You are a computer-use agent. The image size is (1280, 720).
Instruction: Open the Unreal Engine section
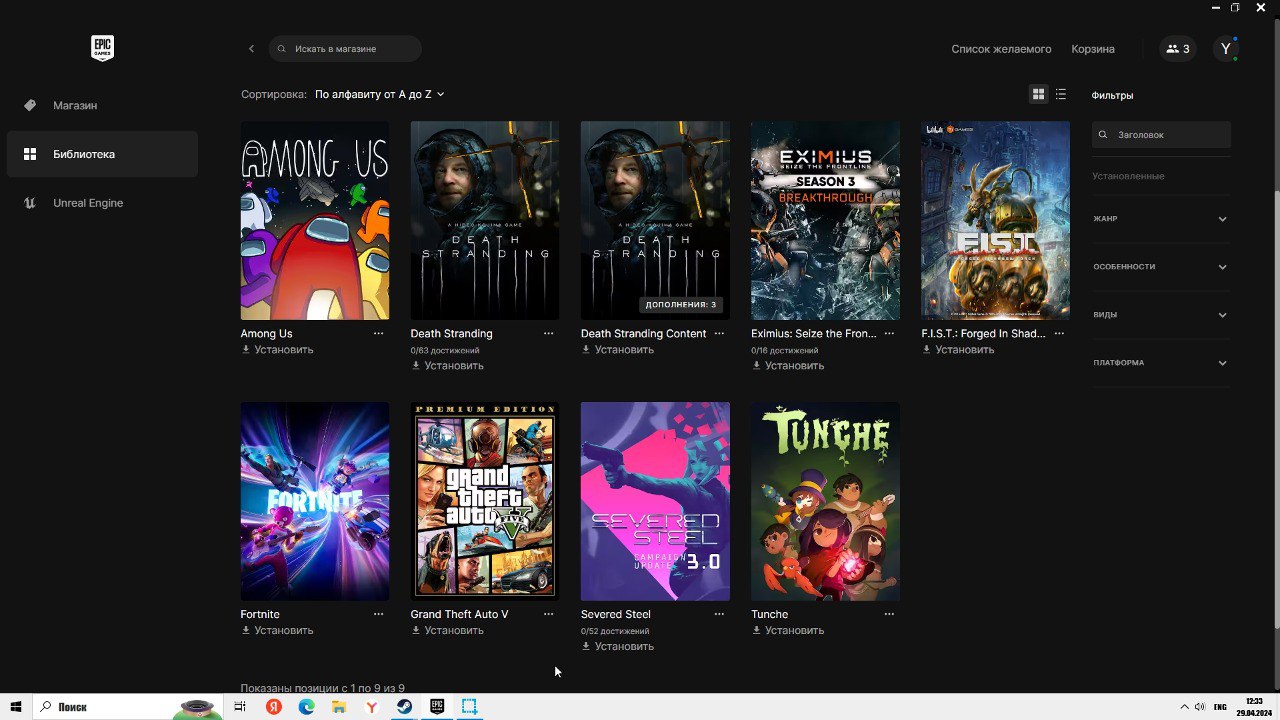pyautogui.click(x=102, y=203)
